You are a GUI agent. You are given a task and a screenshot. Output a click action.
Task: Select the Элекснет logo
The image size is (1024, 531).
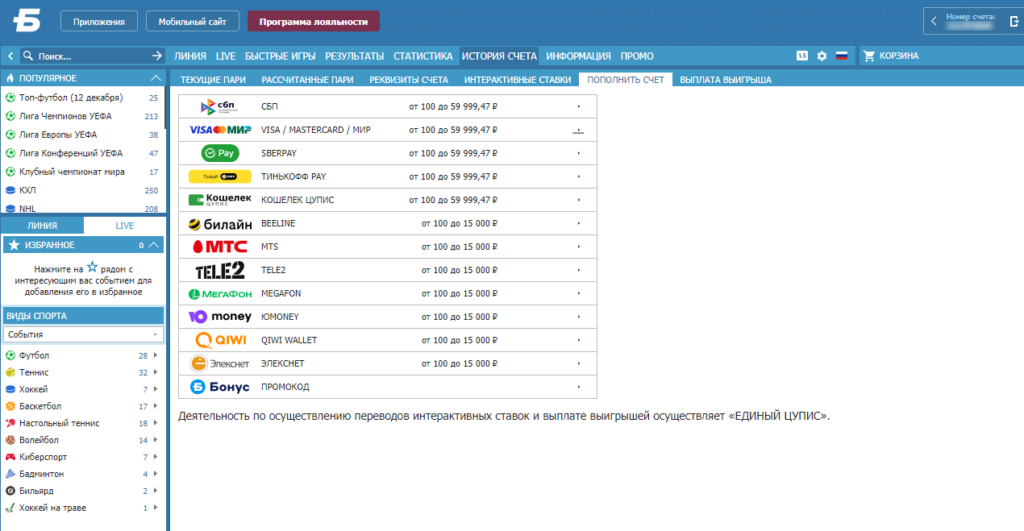pos(220,364)
